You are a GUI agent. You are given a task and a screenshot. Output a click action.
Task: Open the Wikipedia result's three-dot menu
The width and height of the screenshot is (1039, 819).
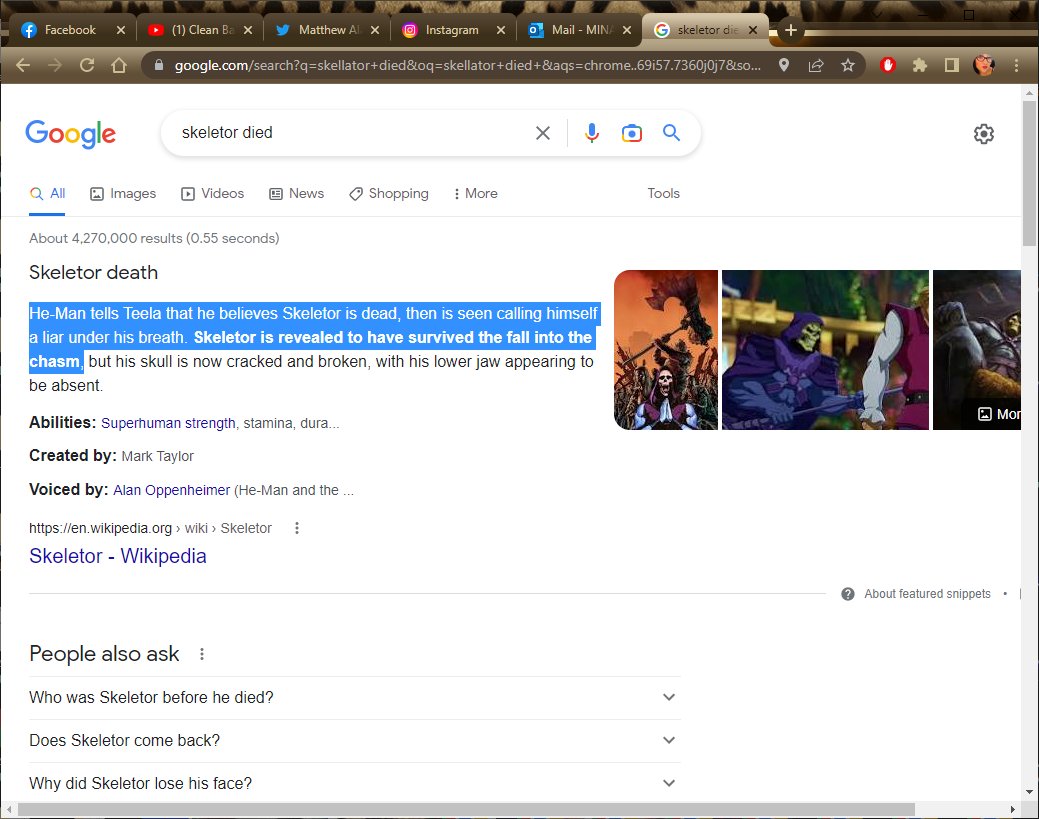click(x=297, y=528)
